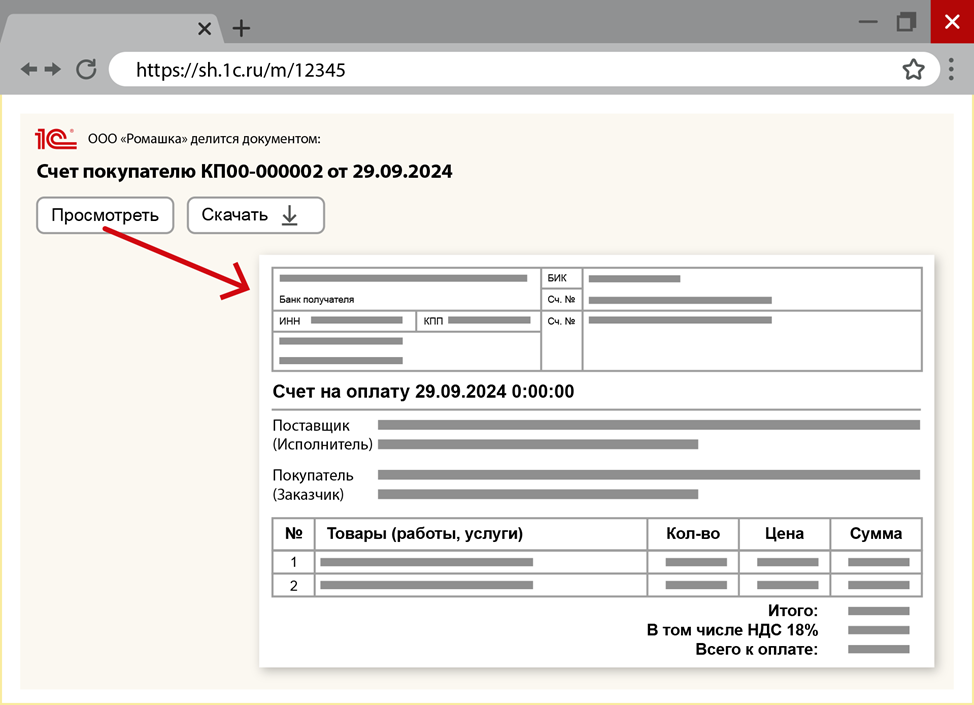The image size is (974, 705).
Task: Click the 1C logo
Action: pyautogui.click(x=56, y=139)
